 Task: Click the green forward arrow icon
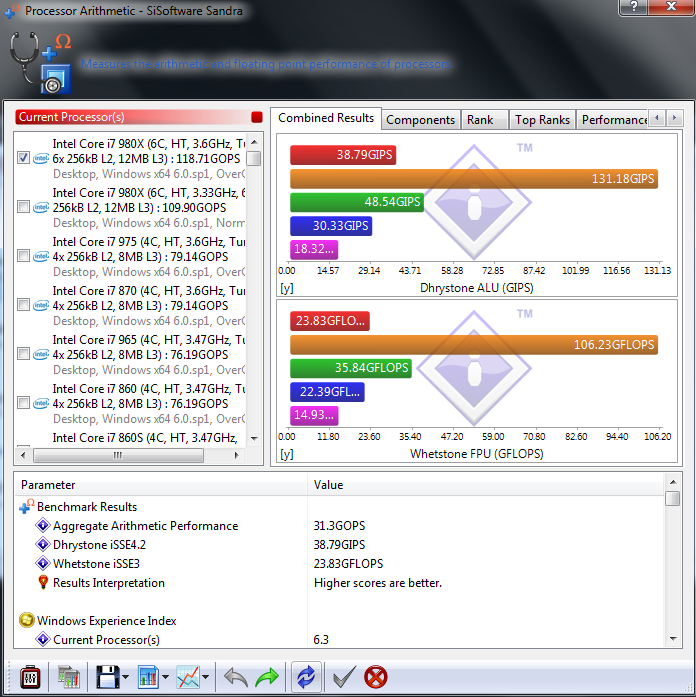[267, 677]
